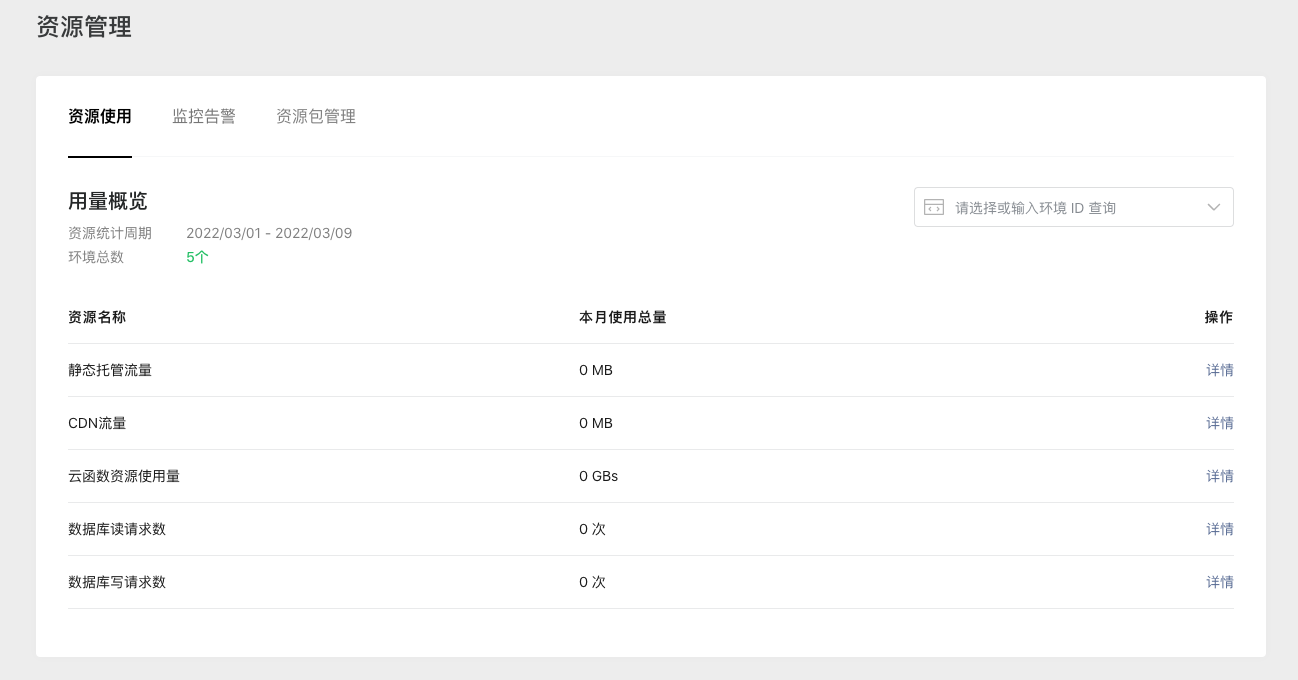Screen dimensions: 1298x680
Task: Click the environment ID code icon
Action: pos(934,207)
